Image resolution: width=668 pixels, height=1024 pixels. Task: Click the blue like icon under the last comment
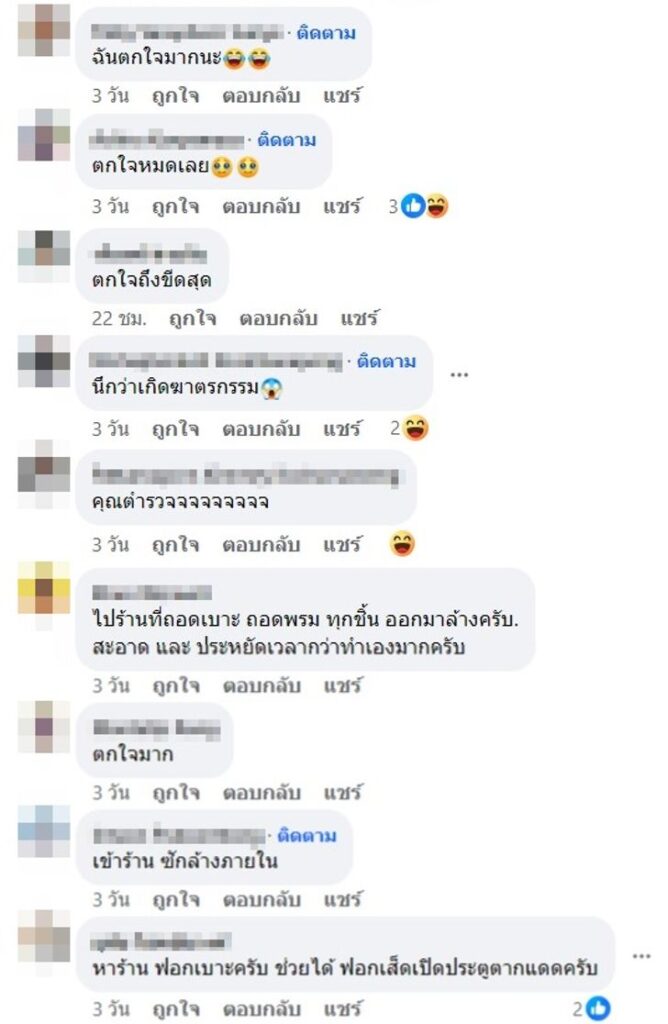(598, 1009)
